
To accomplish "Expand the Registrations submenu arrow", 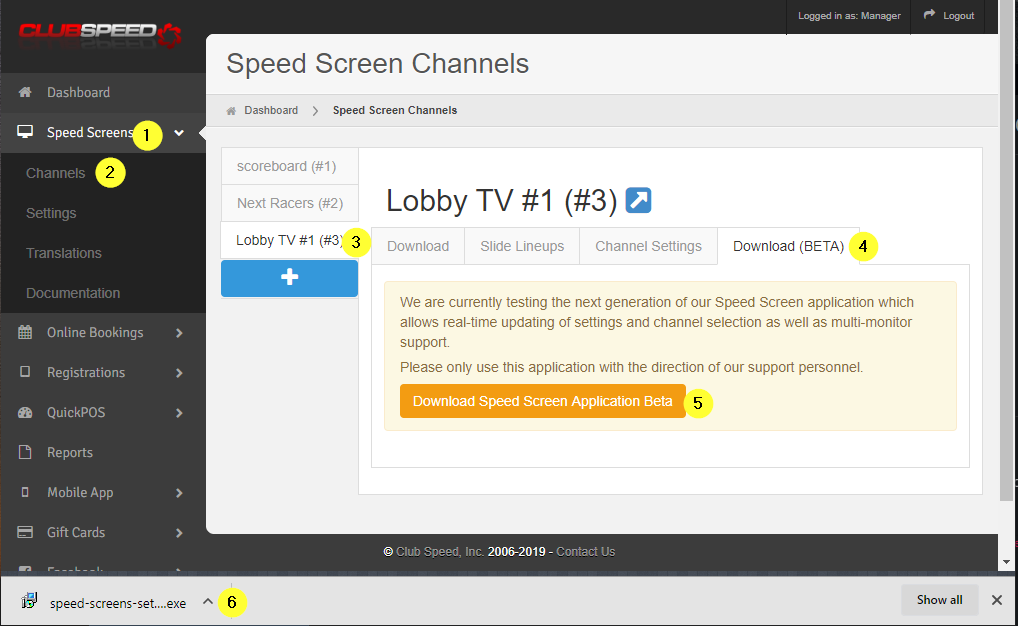I will pos(179,373).
